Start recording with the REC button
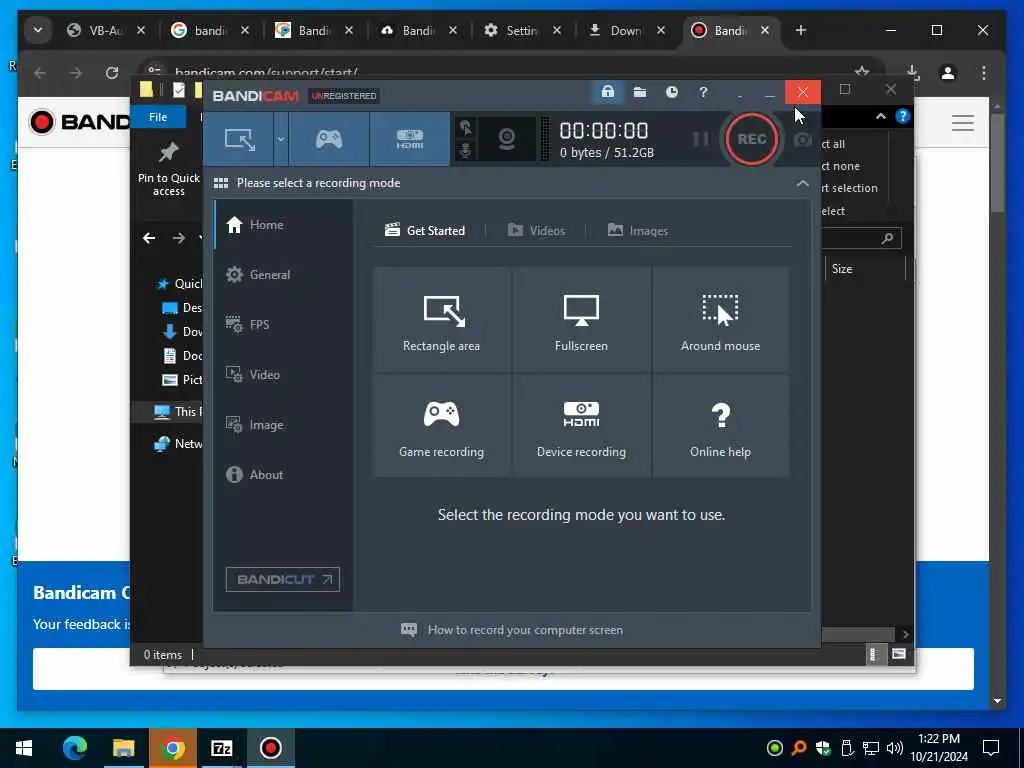The width and height of the screenshot is (1024, 768). (x=751, y=139)
